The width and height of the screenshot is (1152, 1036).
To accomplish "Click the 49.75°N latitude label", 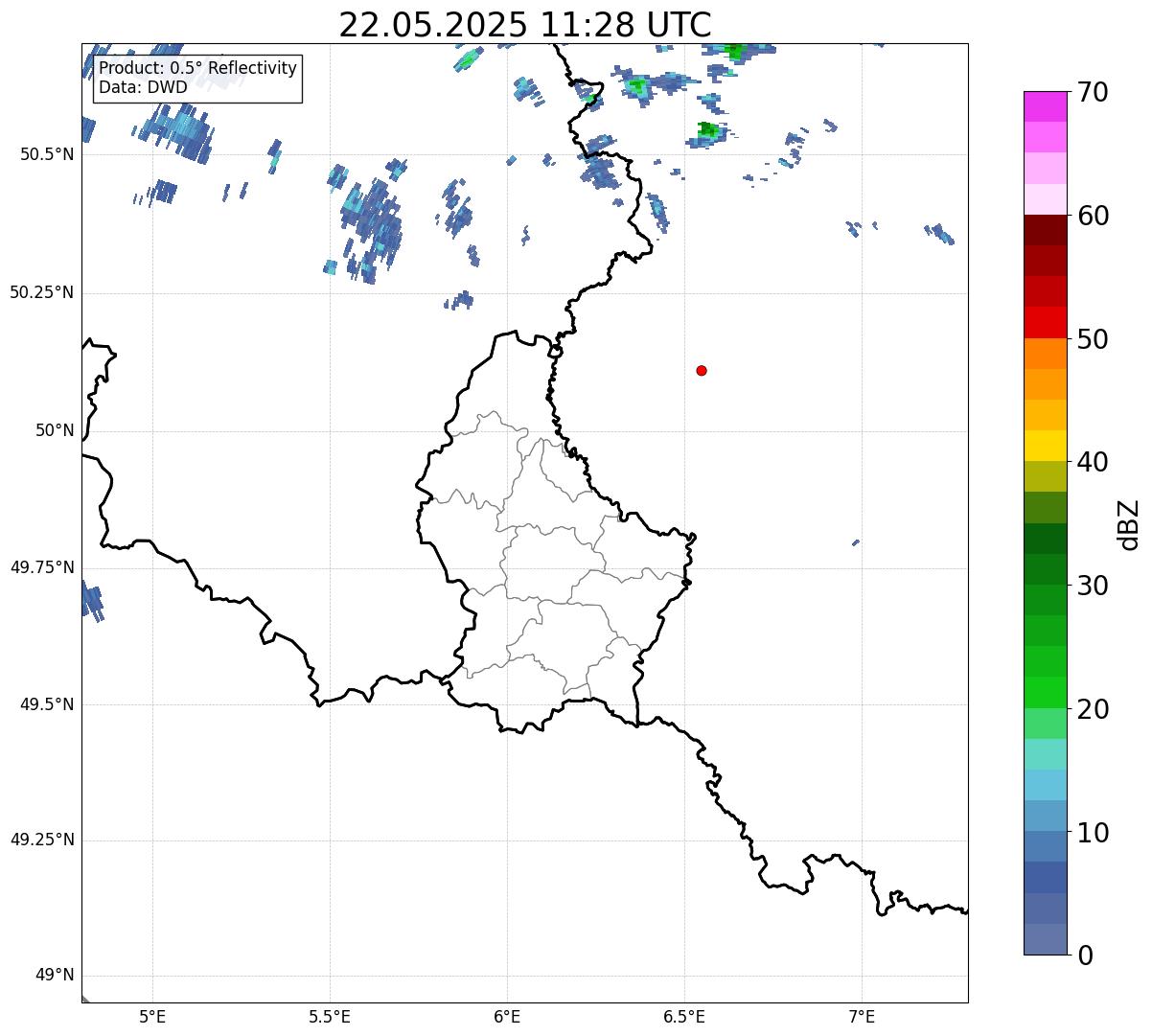I will [42, 567].
